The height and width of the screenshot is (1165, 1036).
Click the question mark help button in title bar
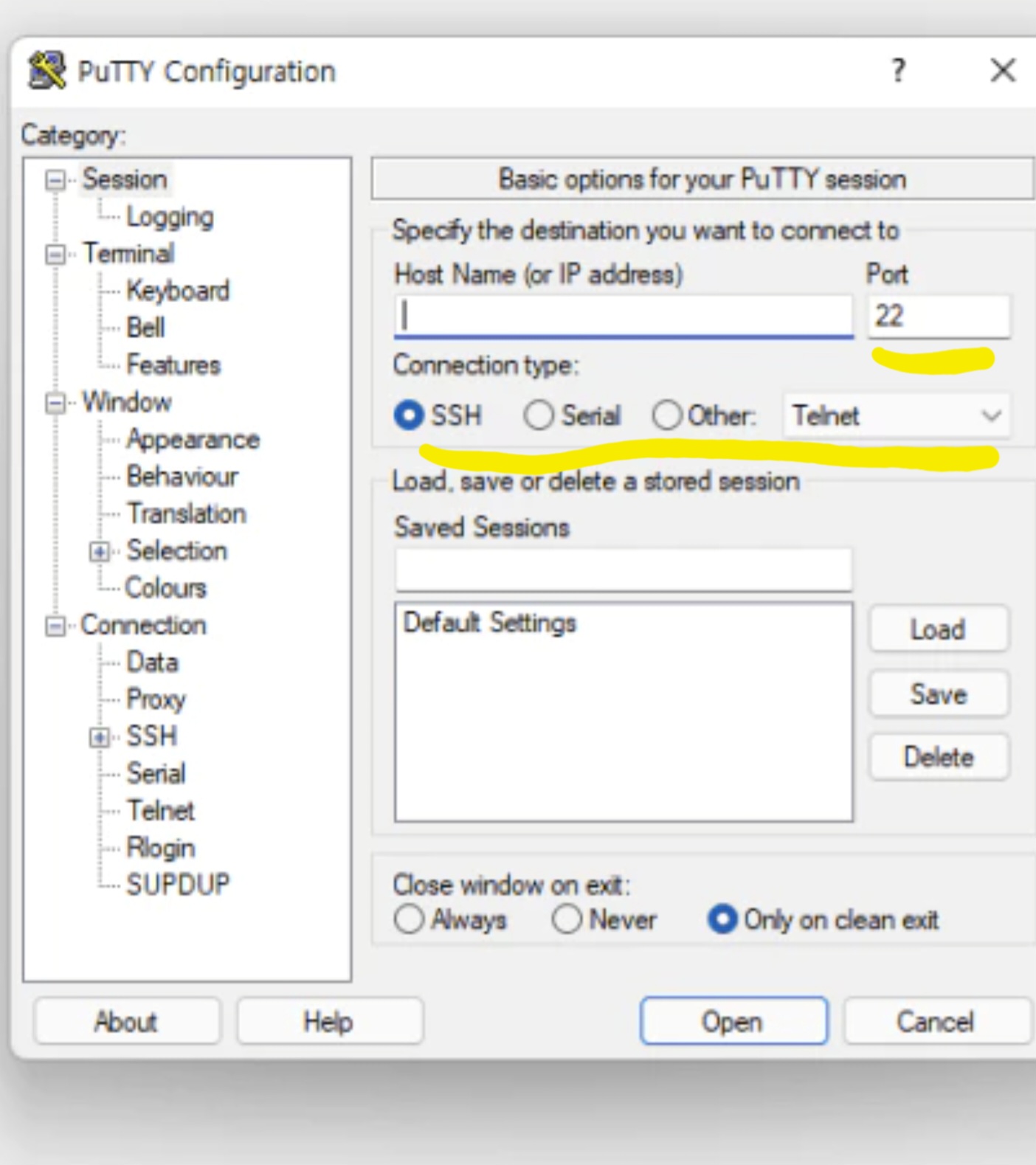(898, 71)
